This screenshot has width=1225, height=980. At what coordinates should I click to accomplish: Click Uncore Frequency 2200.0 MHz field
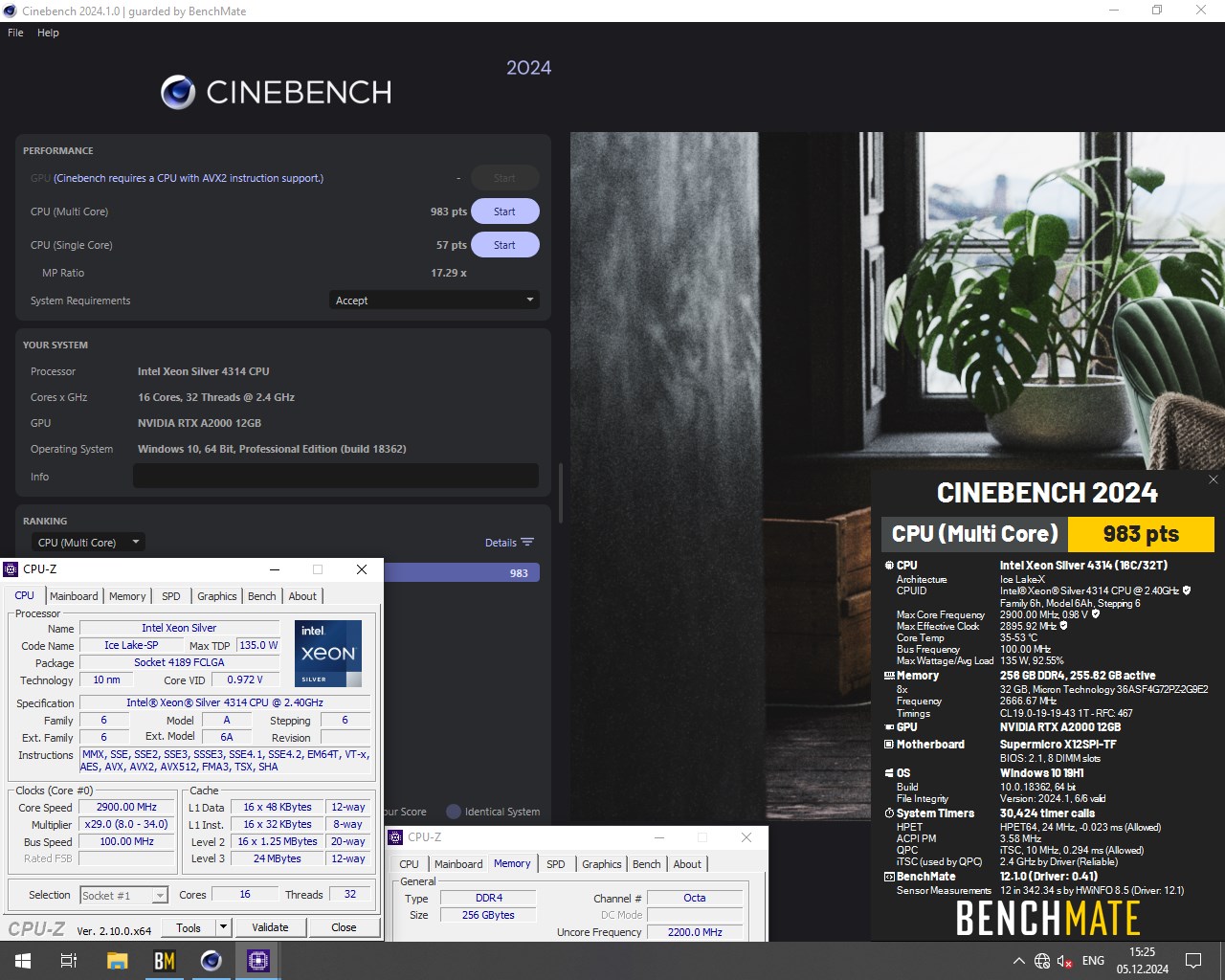[695, 932]
